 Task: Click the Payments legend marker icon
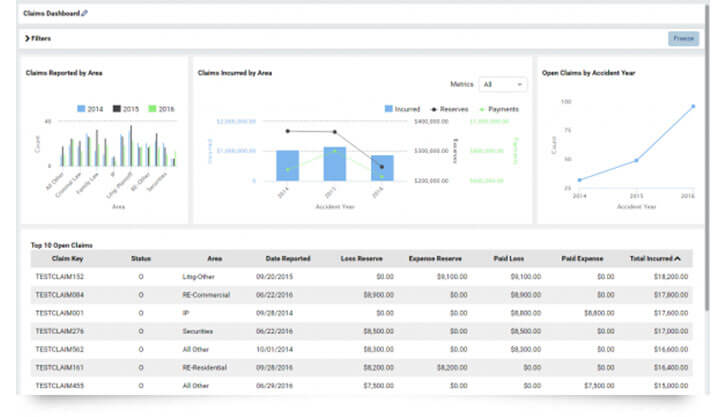point(482,110)
